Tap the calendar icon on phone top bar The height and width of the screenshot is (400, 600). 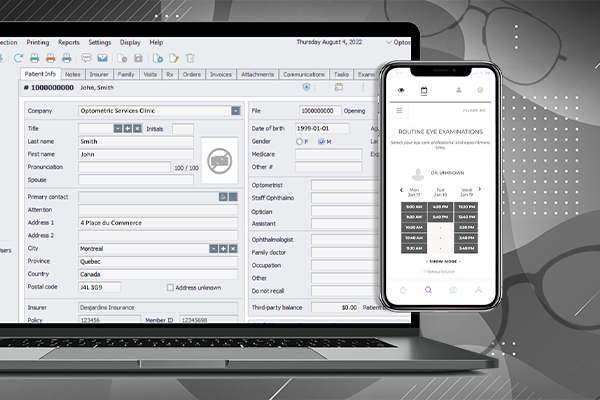(424, 90)
